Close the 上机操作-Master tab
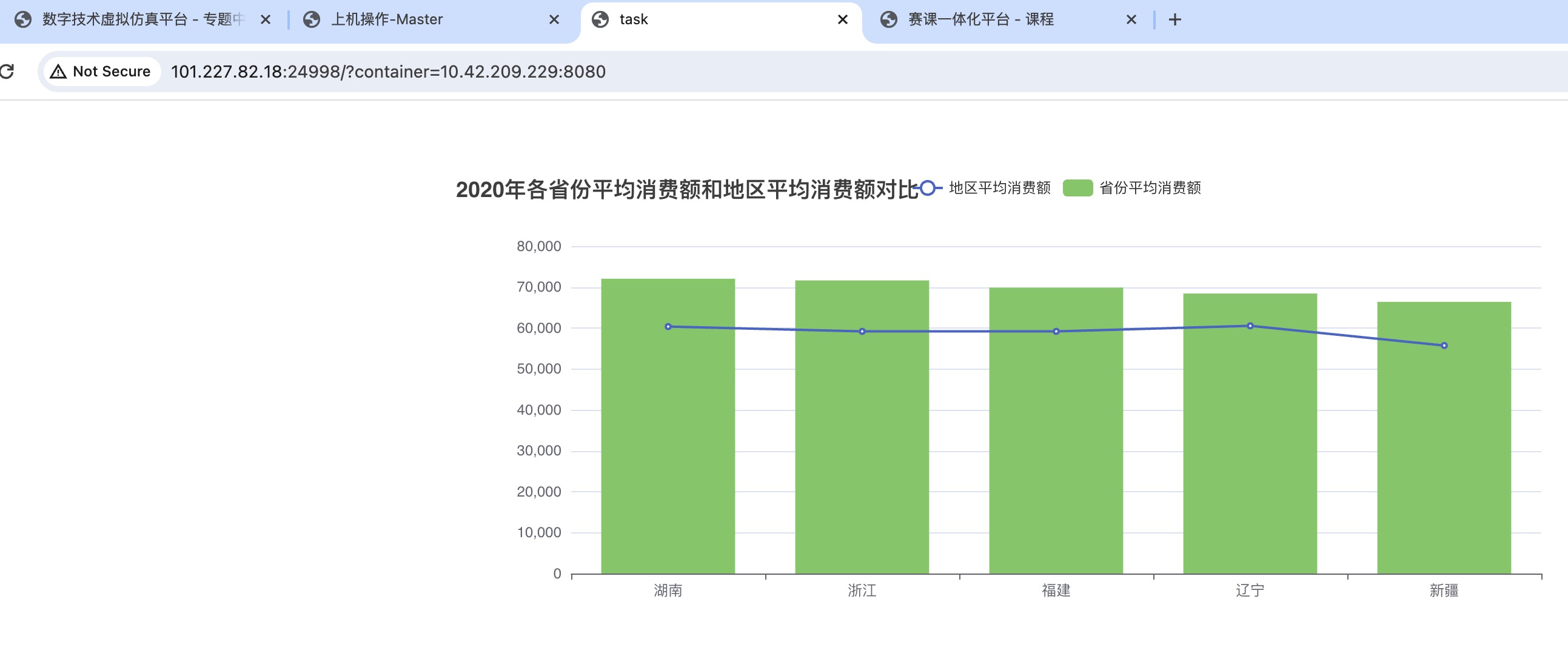The image size is (1568, 656). coord(554,20)
